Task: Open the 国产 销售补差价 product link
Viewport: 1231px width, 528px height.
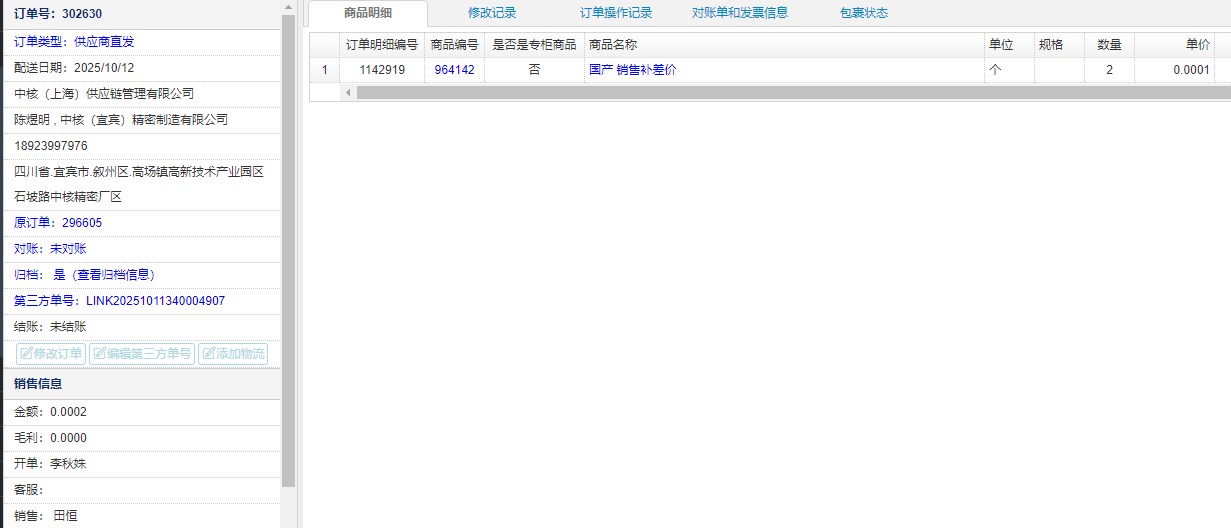Action: [x=632, y=70]
